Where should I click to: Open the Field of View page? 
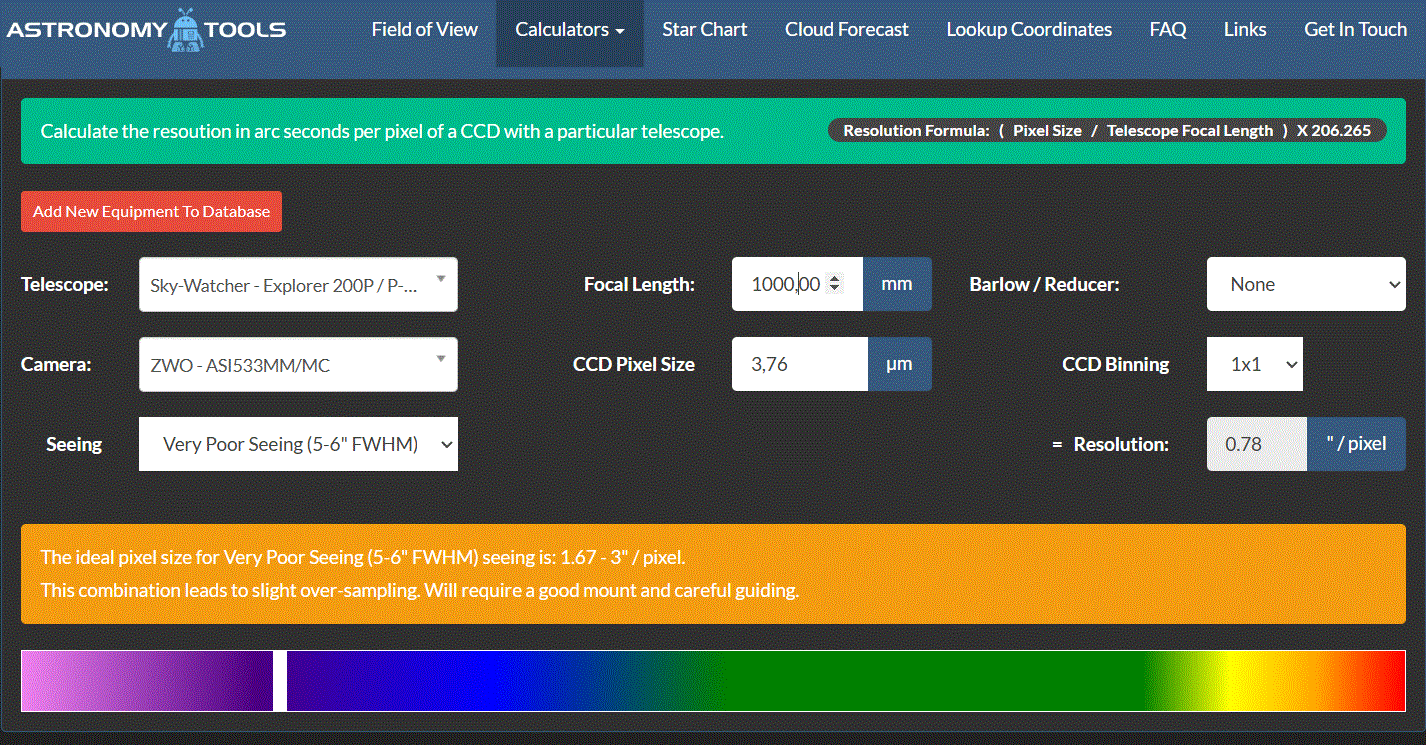(424, 29)
